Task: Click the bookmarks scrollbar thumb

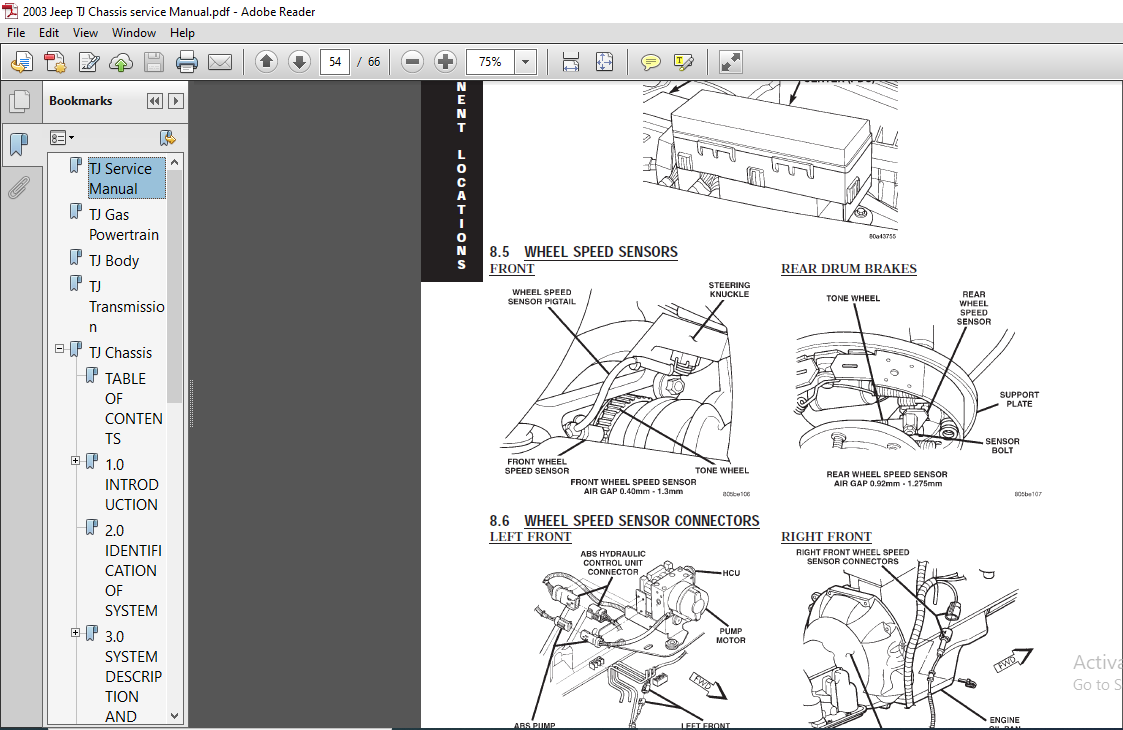Action: pos(174,287)
